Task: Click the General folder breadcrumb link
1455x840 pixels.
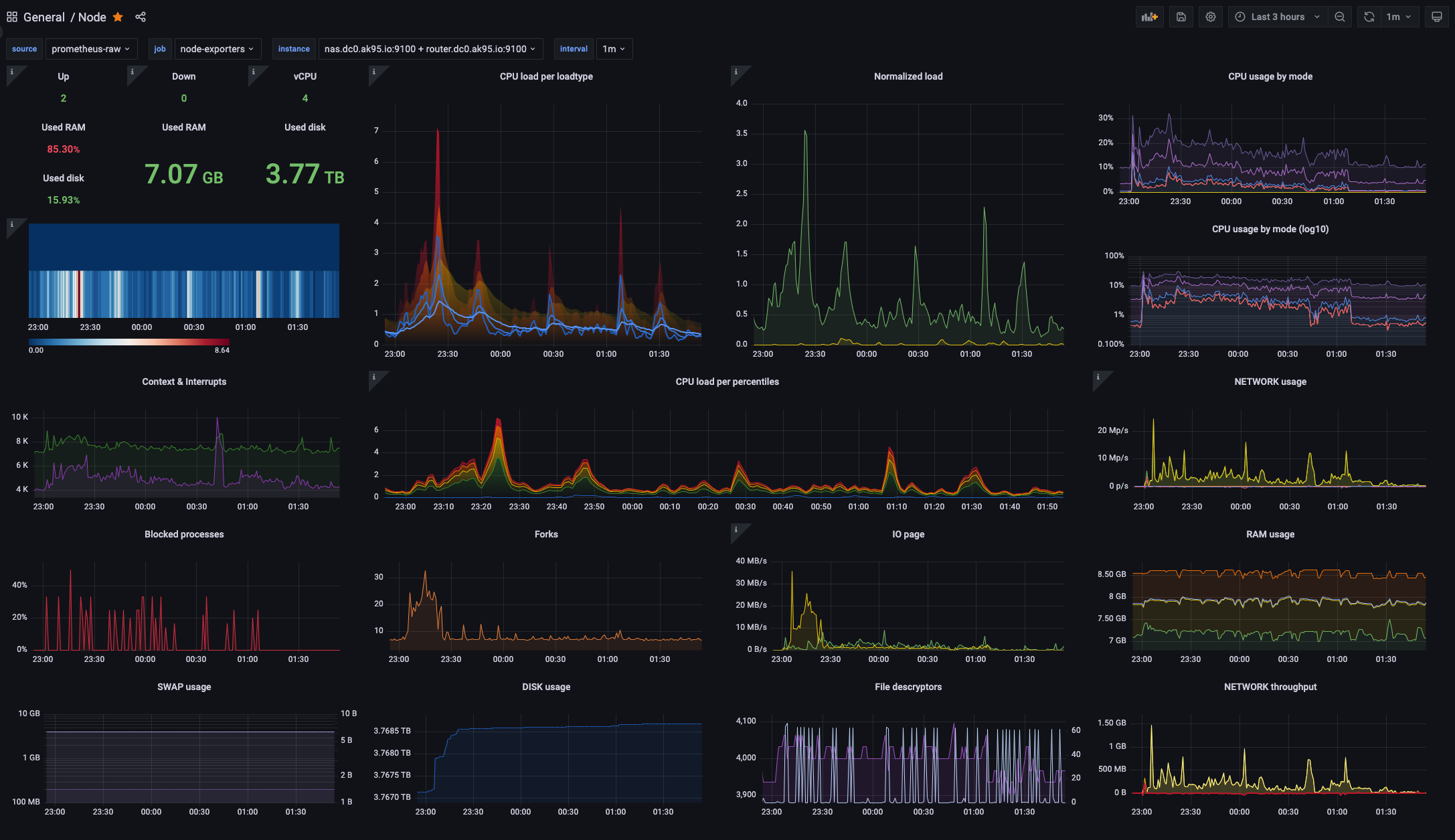Action: [44, 17]
